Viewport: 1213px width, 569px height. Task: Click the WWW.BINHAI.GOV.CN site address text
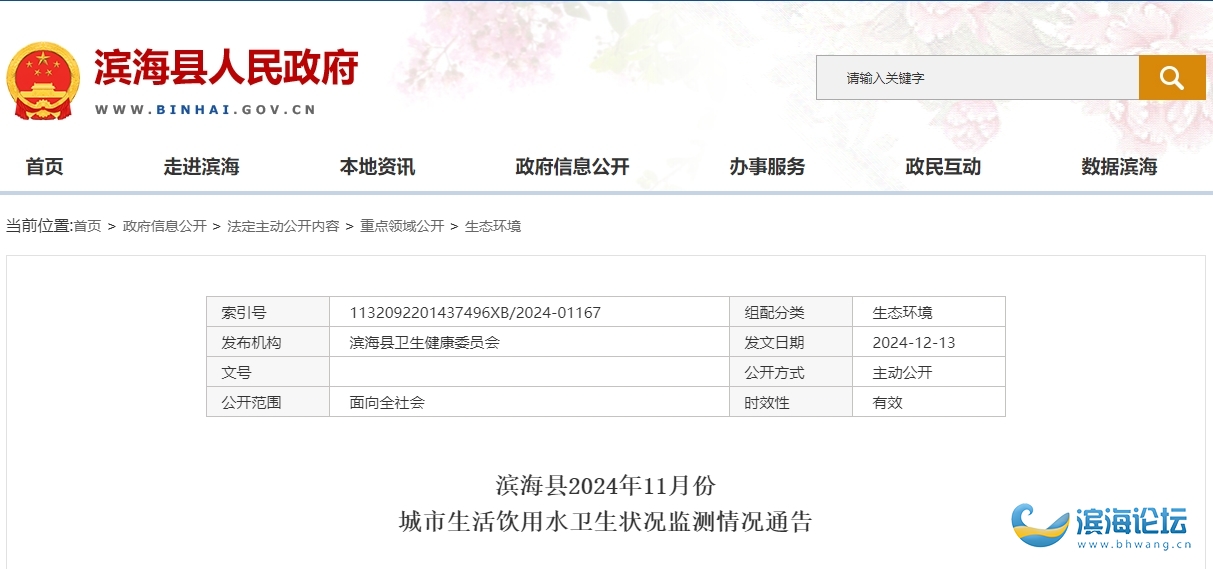click(x=206, y=110)
